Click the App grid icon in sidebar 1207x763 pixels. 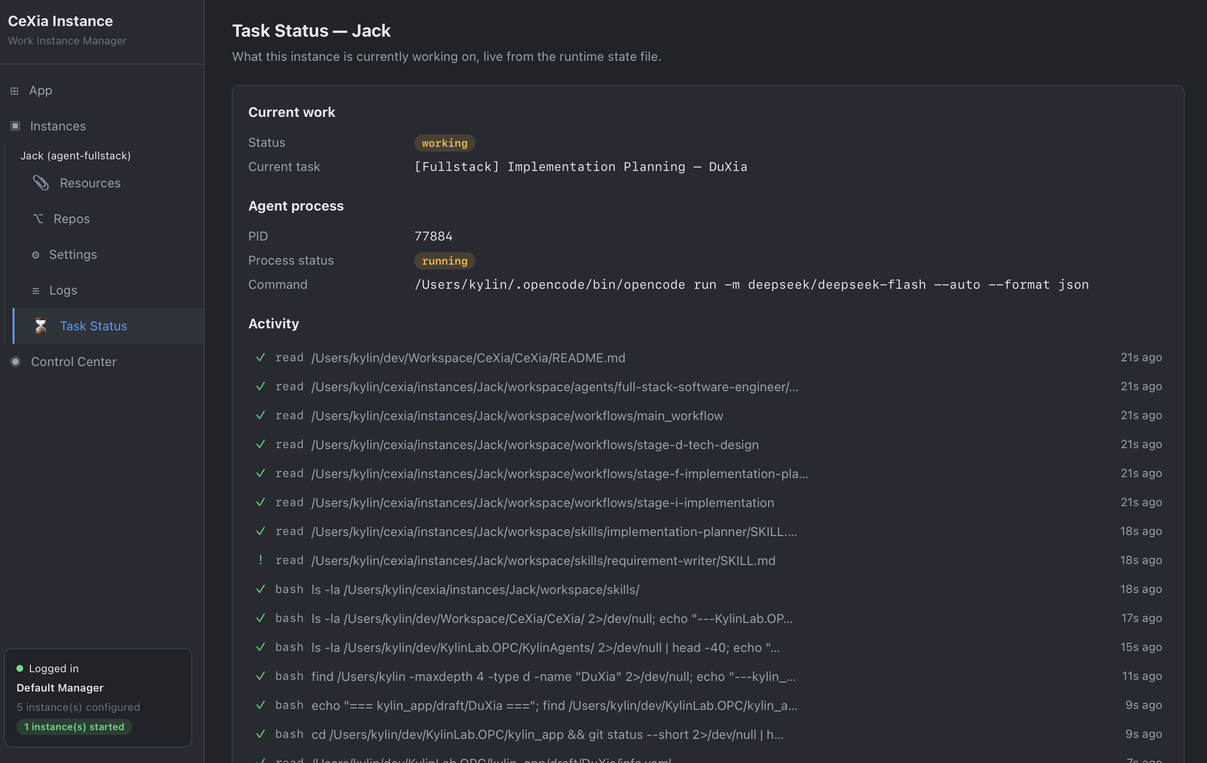click(14, 91)
